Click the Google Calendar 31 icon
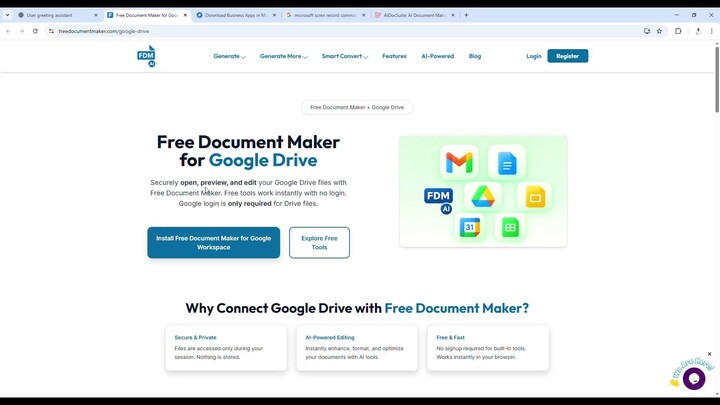Viewport: 720px width, 405px height. click(470, 227)
